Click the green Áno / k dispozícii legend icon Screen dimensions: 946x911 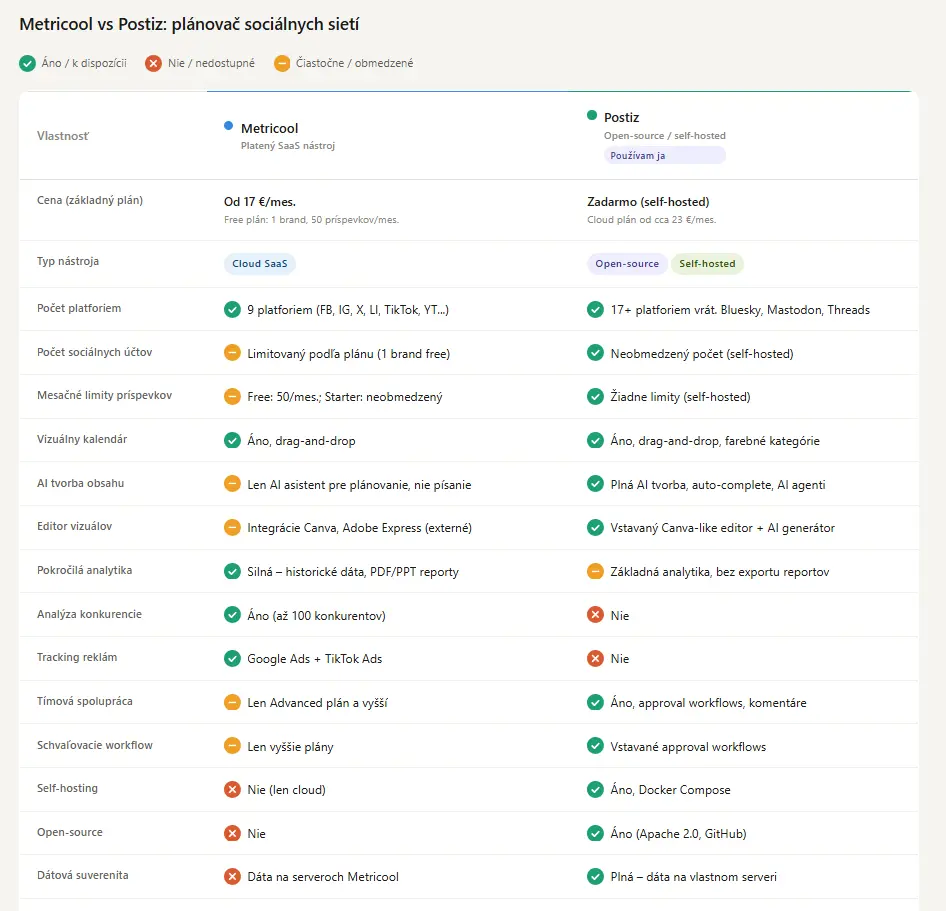pos(27,64)
